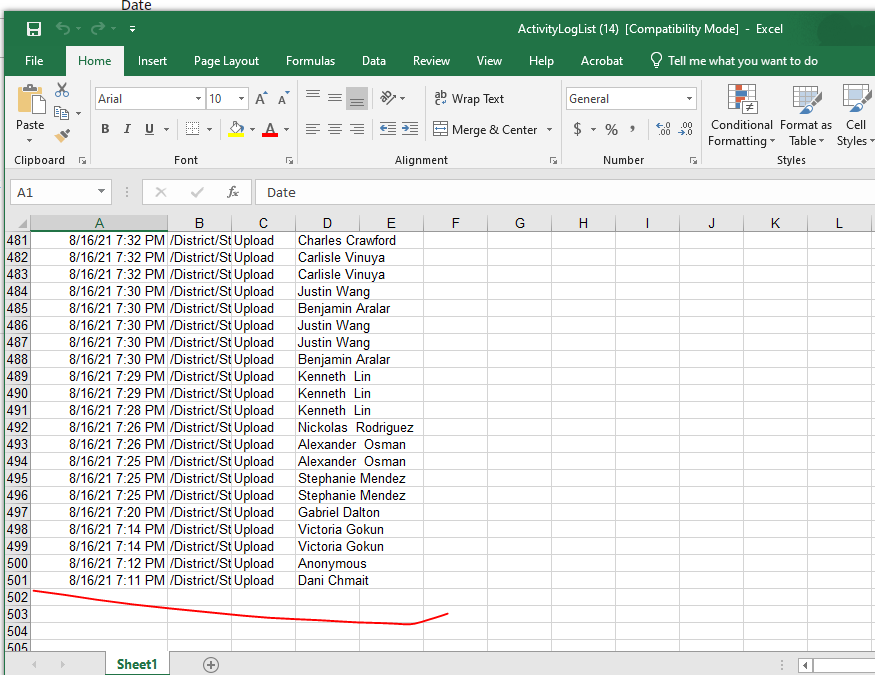875x675 pixels.
Task: Toggle Wrap Text
Action: (469, 99)
